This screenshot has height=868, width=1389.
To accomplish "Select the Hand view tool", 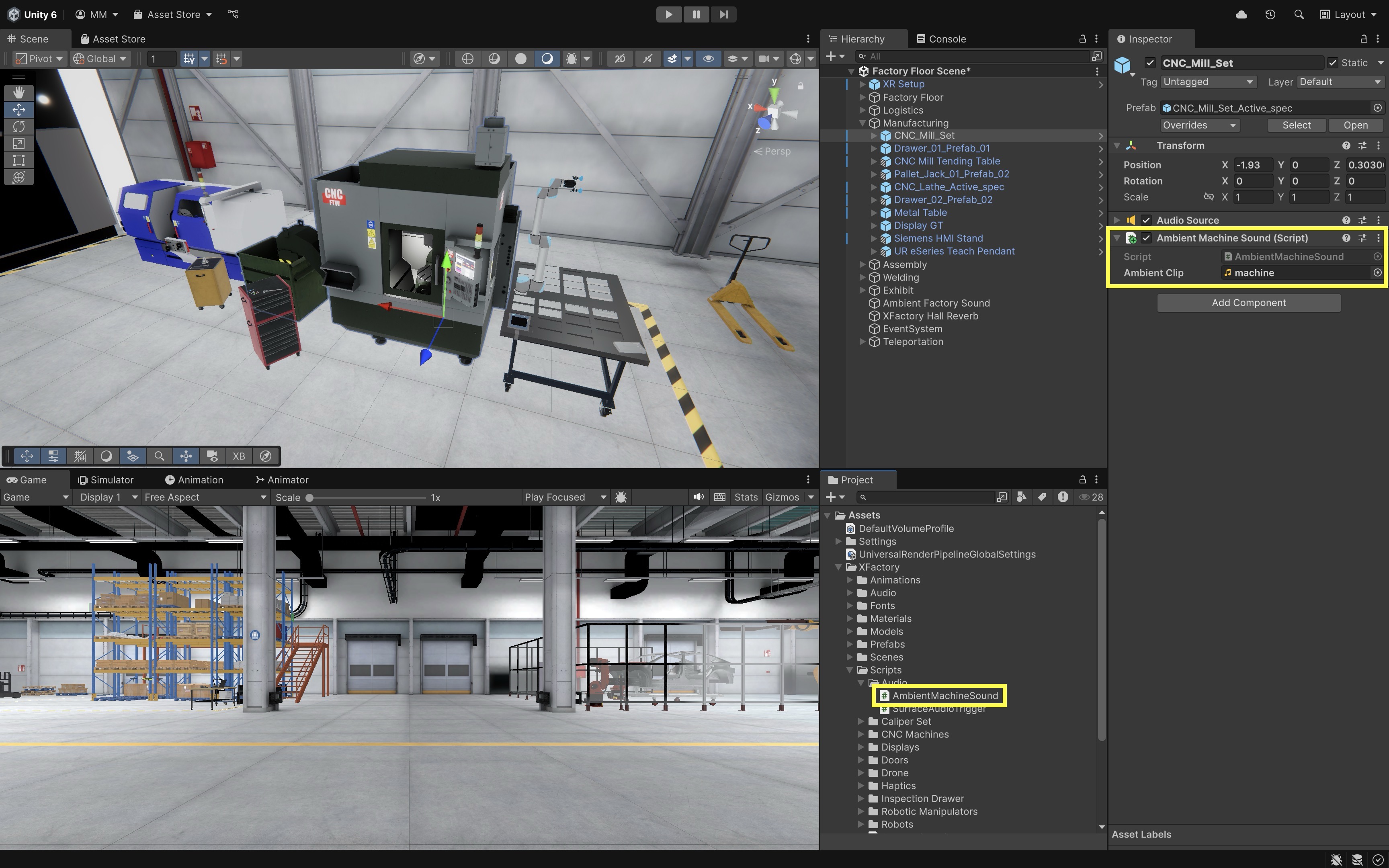I will click(x=18, y=92).
